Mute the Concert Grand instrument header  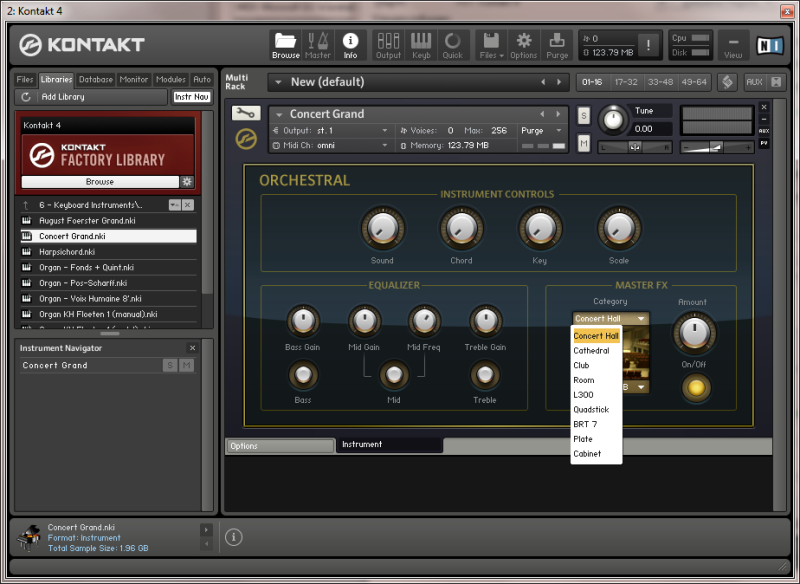point(584,144)
